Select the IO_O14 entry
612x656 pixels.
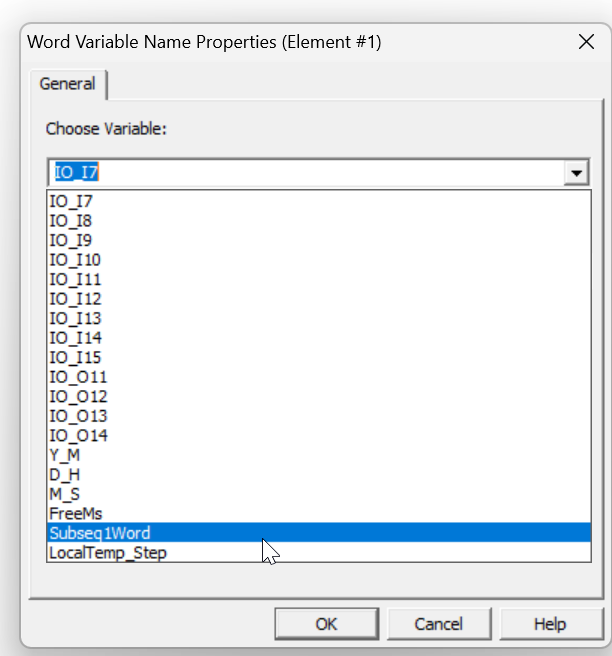coord(319,436)
